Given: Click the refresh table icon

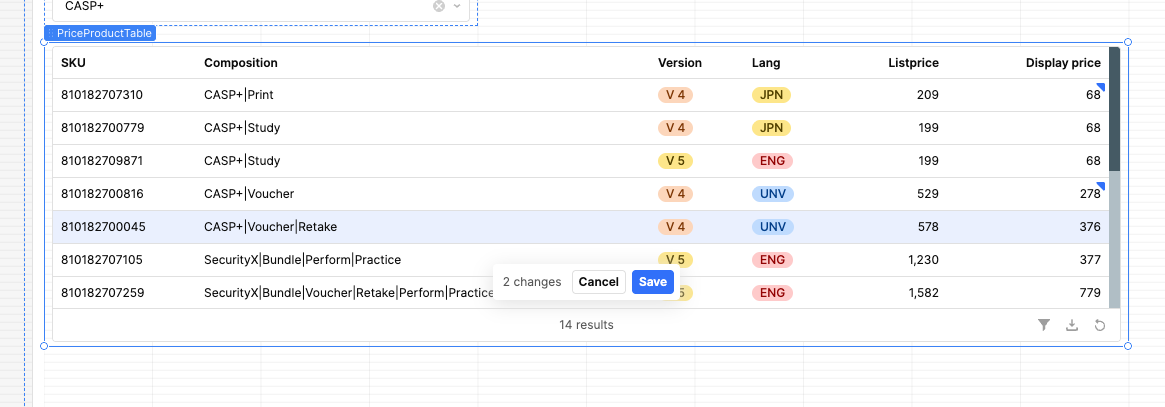Looking at the screenshot, I should 1100,325.
